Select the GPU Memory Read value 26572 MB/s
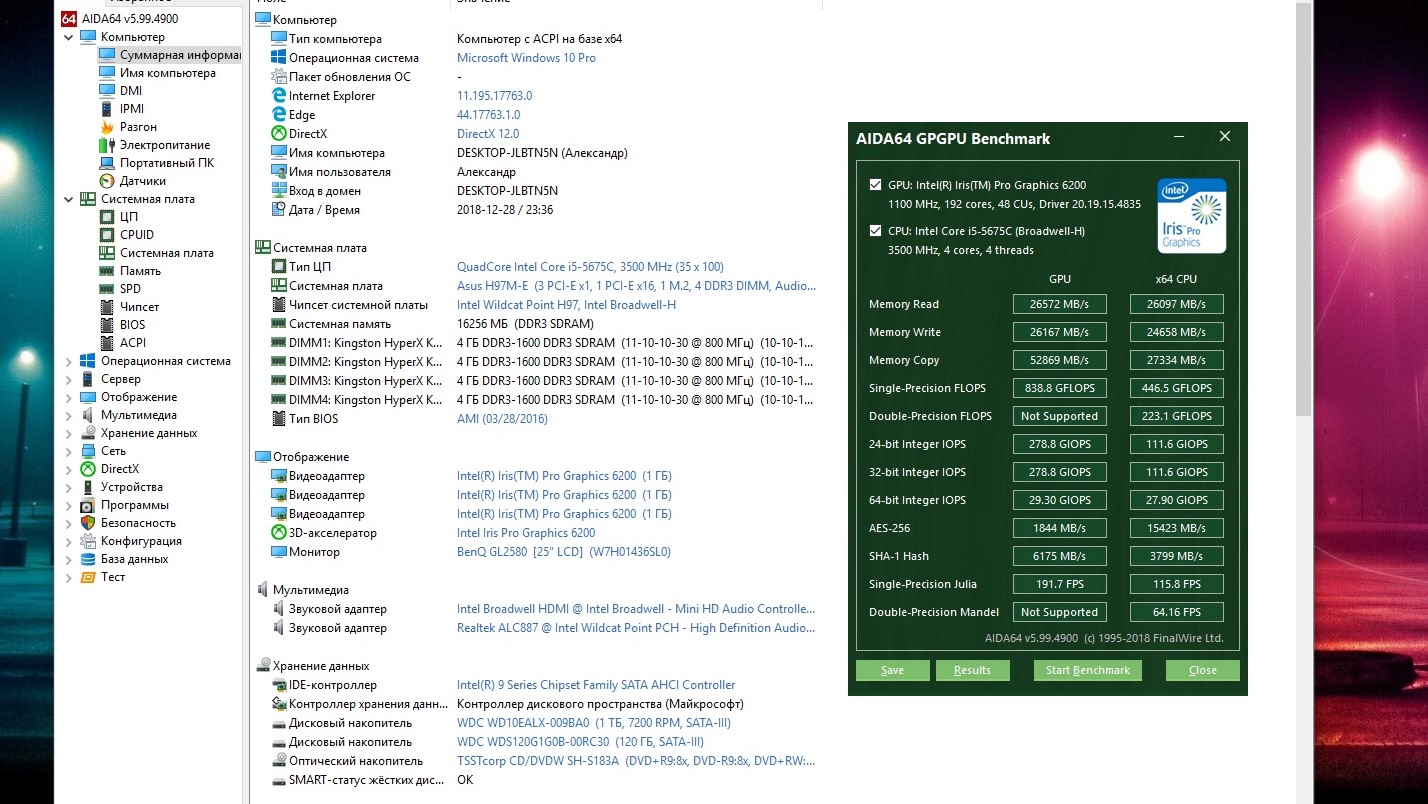 [1060, 304]
